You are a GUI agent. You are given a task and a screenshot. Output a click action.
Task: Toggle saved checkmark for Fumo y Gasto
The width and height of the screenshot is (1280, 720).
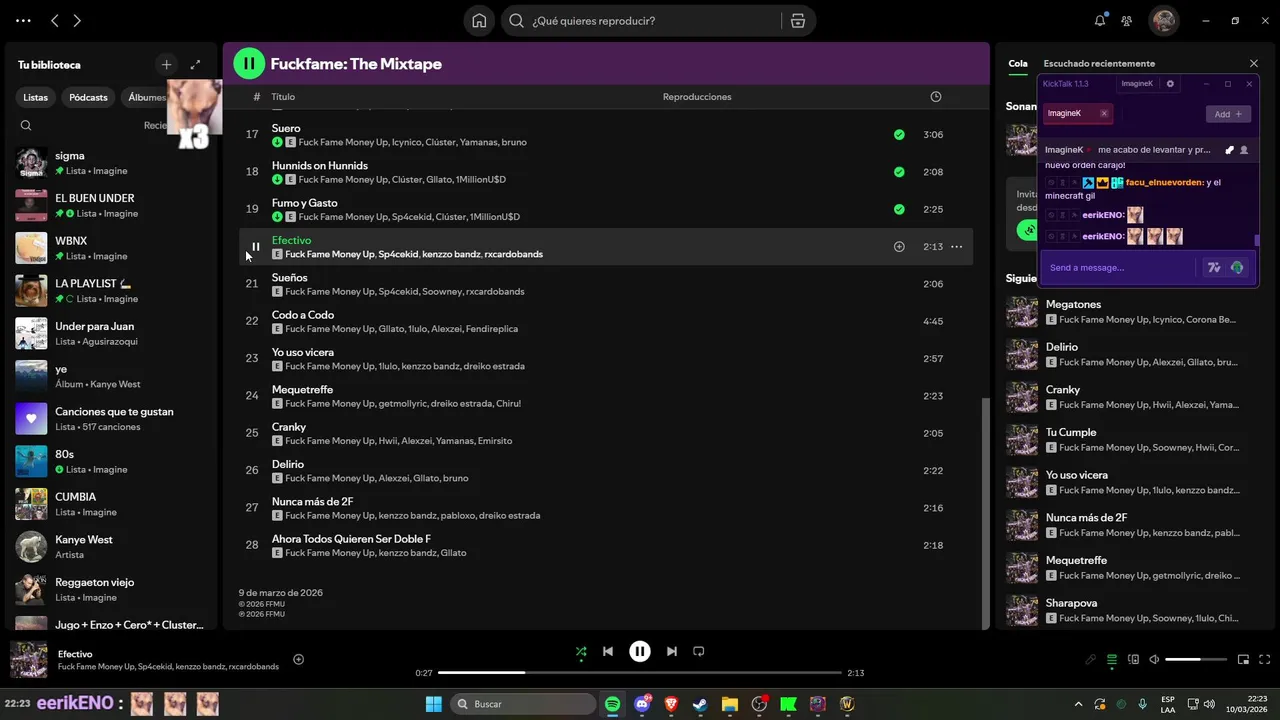(x=899, y=210)
